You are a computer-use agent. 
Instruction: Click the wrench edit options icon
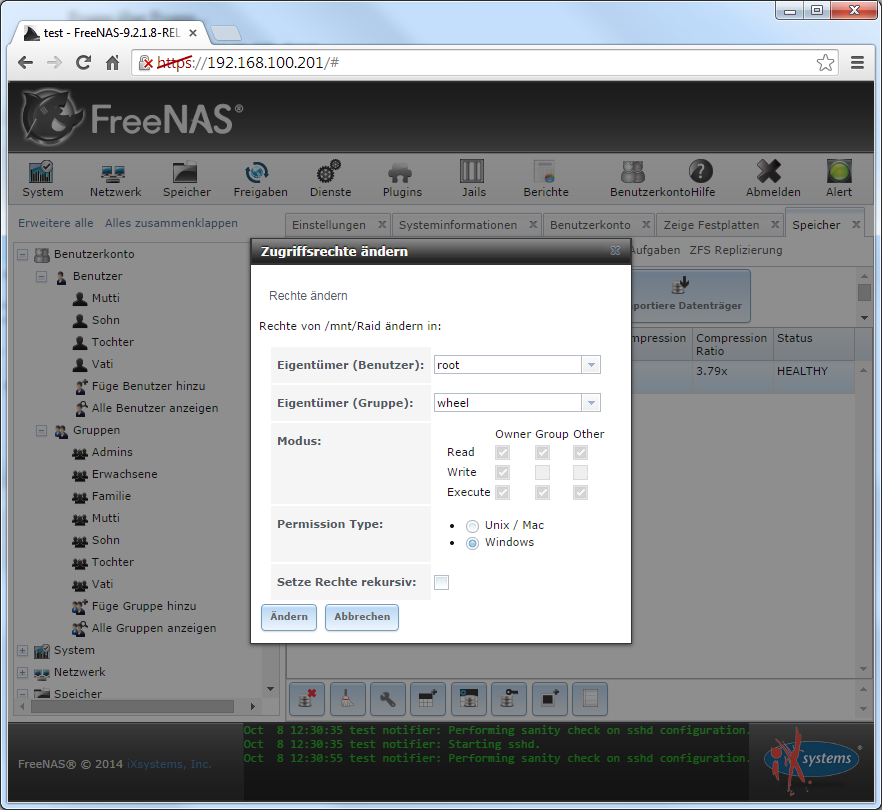tap(388, 699)
